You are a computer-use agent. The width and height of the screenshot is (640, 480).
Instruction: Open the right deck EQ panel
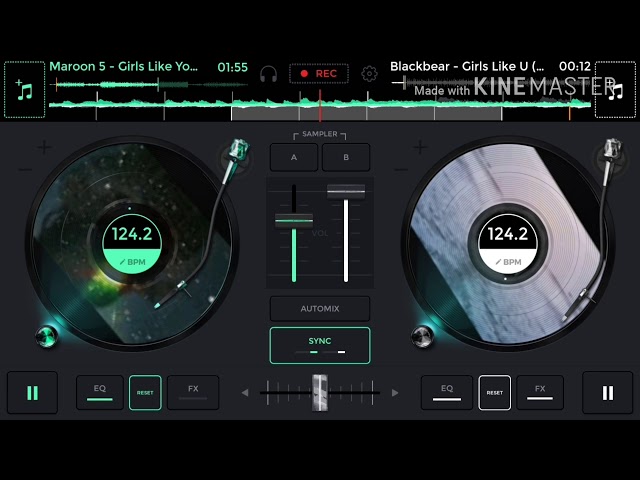coord(447,392)
